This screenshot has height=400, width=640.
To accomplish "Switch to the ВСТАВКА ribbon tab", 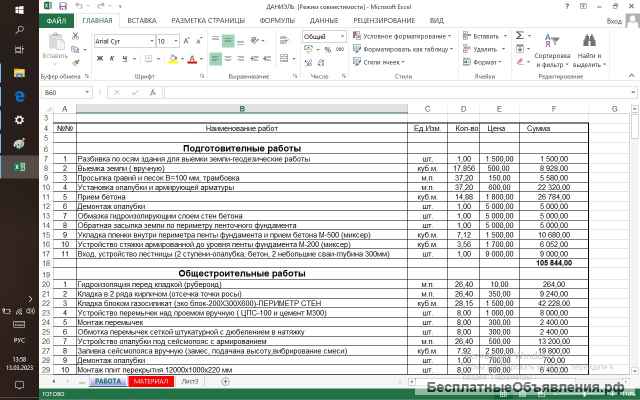I will click(x=142, y=20).
